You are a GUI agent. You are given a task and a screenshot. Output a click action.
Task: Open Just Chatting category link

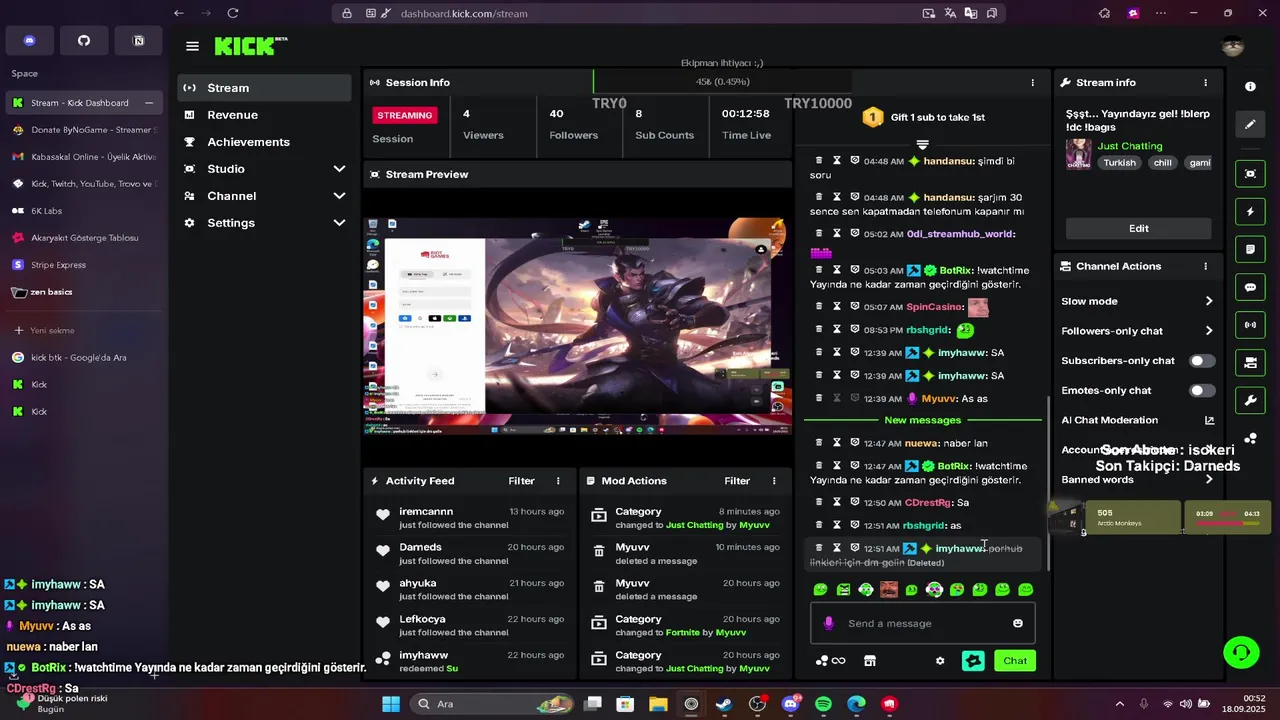pos(1130,146)
